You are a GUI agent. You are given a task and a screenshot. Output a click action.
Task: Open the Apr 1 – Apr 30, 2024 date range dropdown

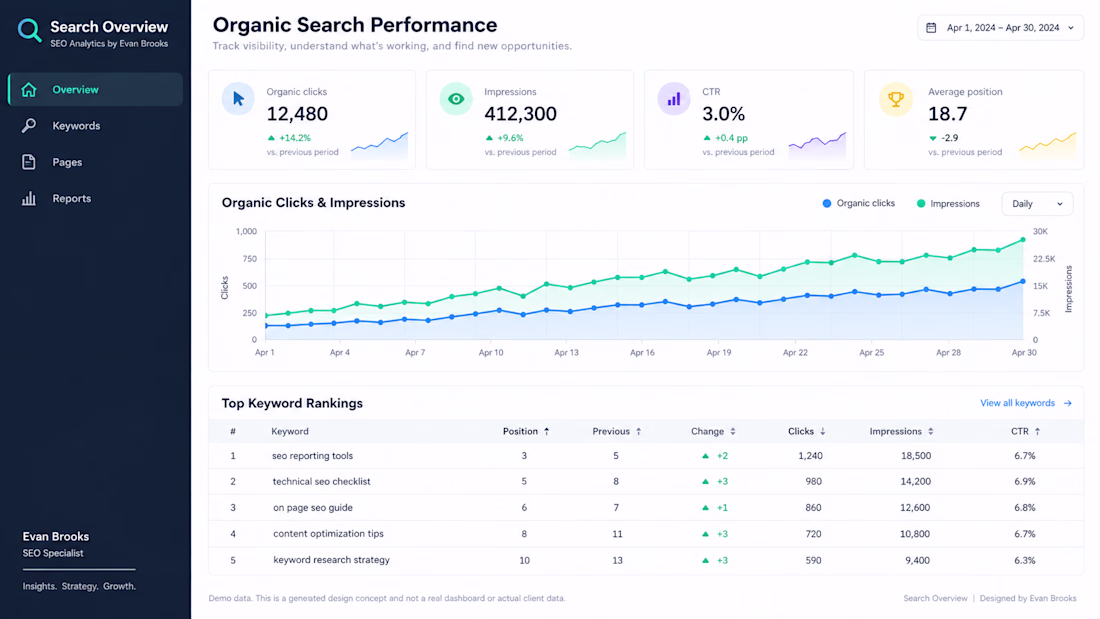1000,28
